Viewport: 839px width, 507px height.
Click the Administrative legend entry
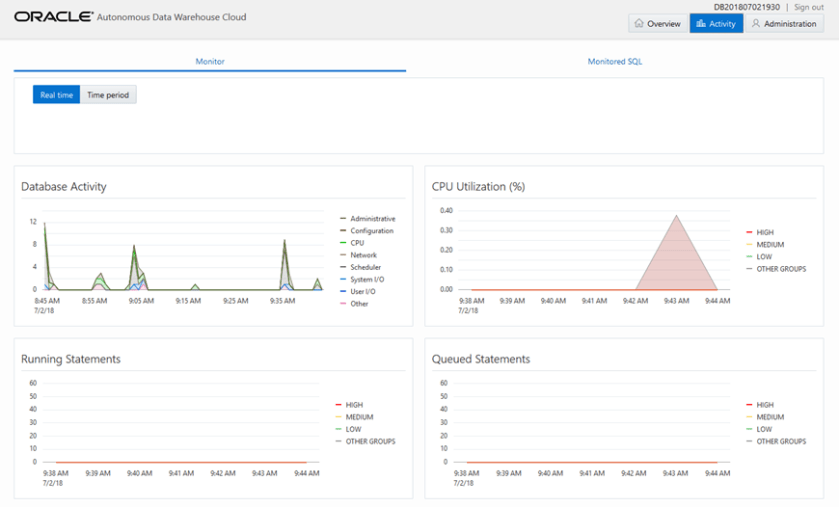pyautogui.click(x=372, y=219)
